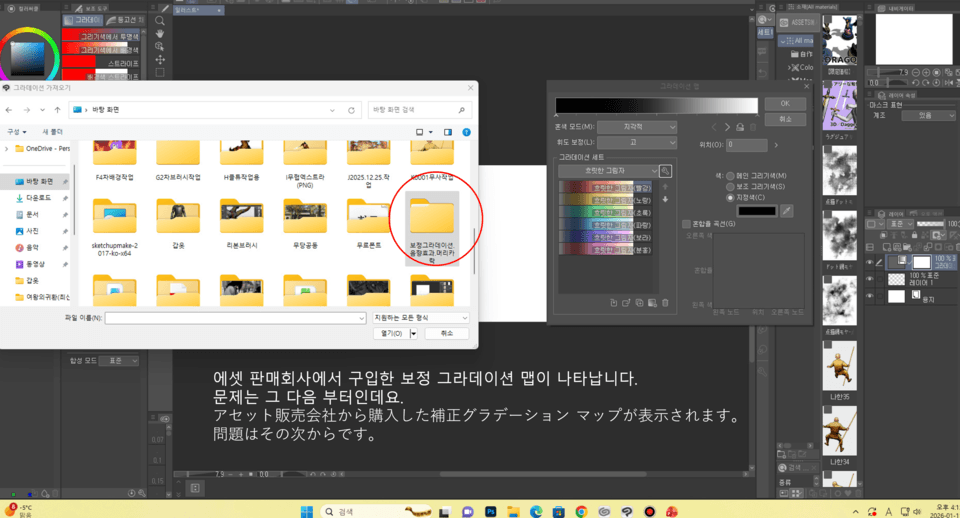Move selected gradient down in the list
The height and width of the screenshot is (518, 960).
[x=666, y=200]
